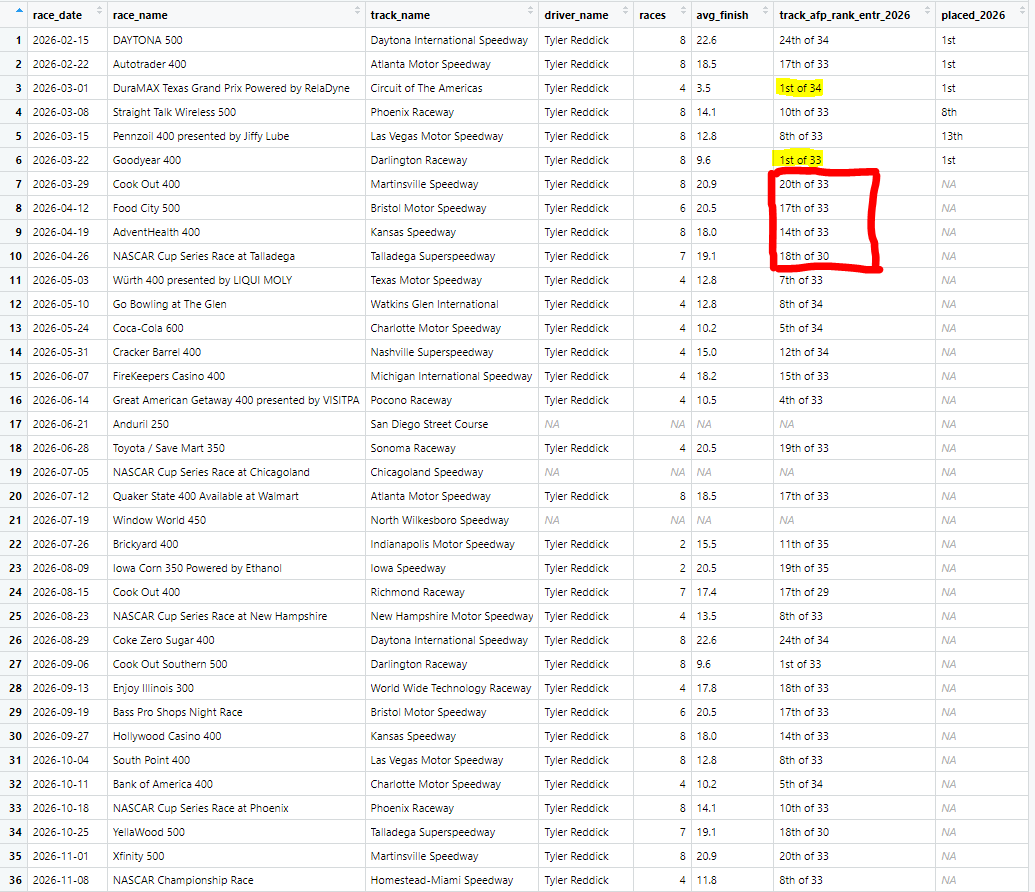Select the 4th of 33 rank cell
This screenshot has height=892, width=1035.
854,400
